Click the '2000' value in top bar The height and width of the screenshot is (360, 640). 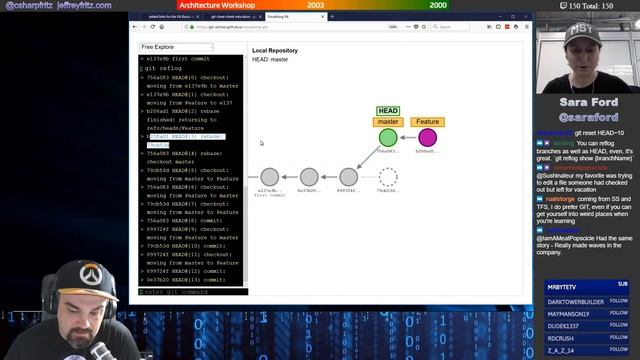pyautogui.click(x=438, y=5)
